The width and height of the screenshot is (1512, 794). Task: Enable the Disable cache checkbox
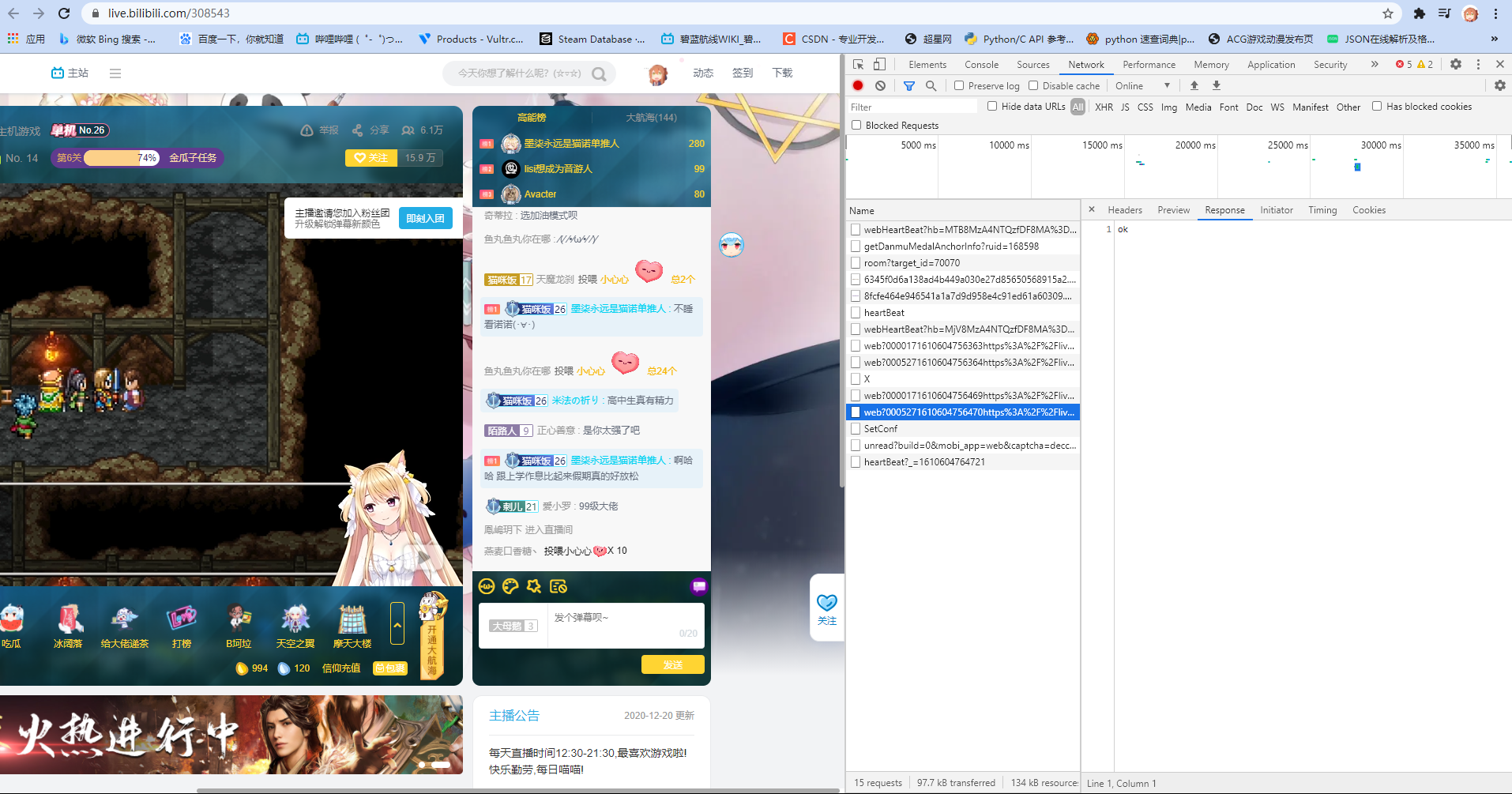[1033, 85]
